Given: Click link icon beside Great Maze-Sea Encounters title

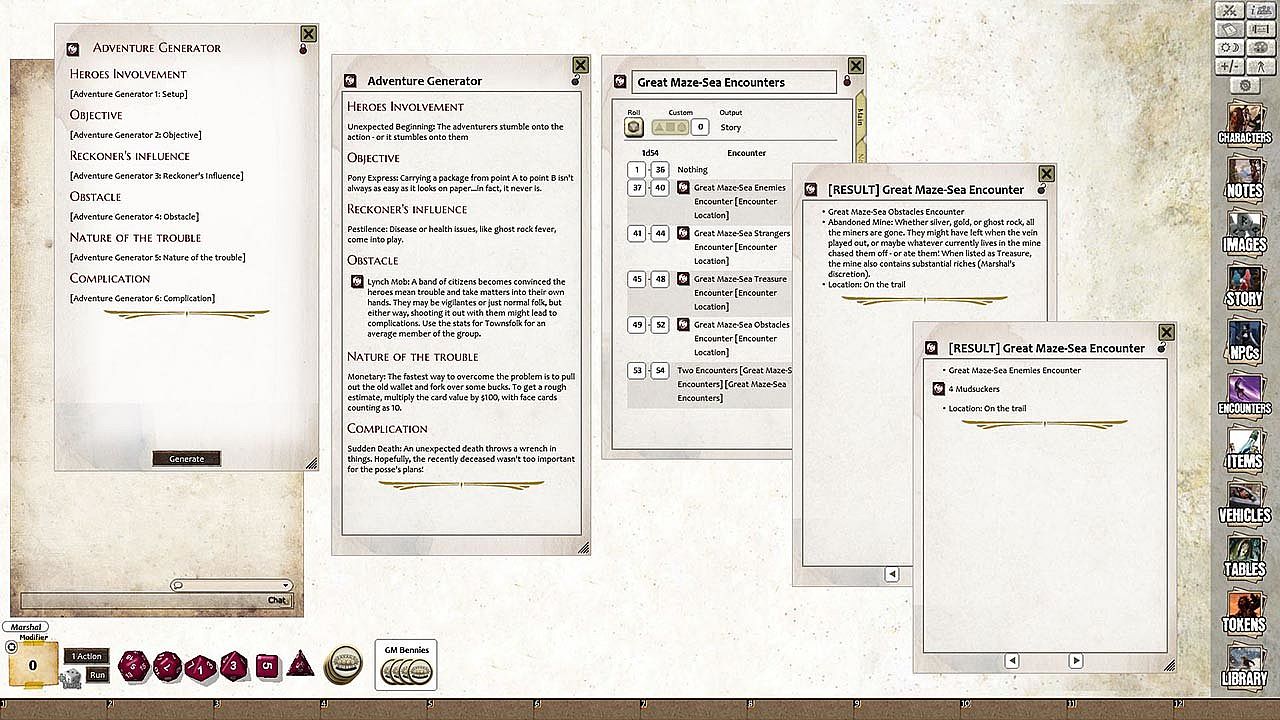Looking at the screenshot, I should [x=620, y=82].
